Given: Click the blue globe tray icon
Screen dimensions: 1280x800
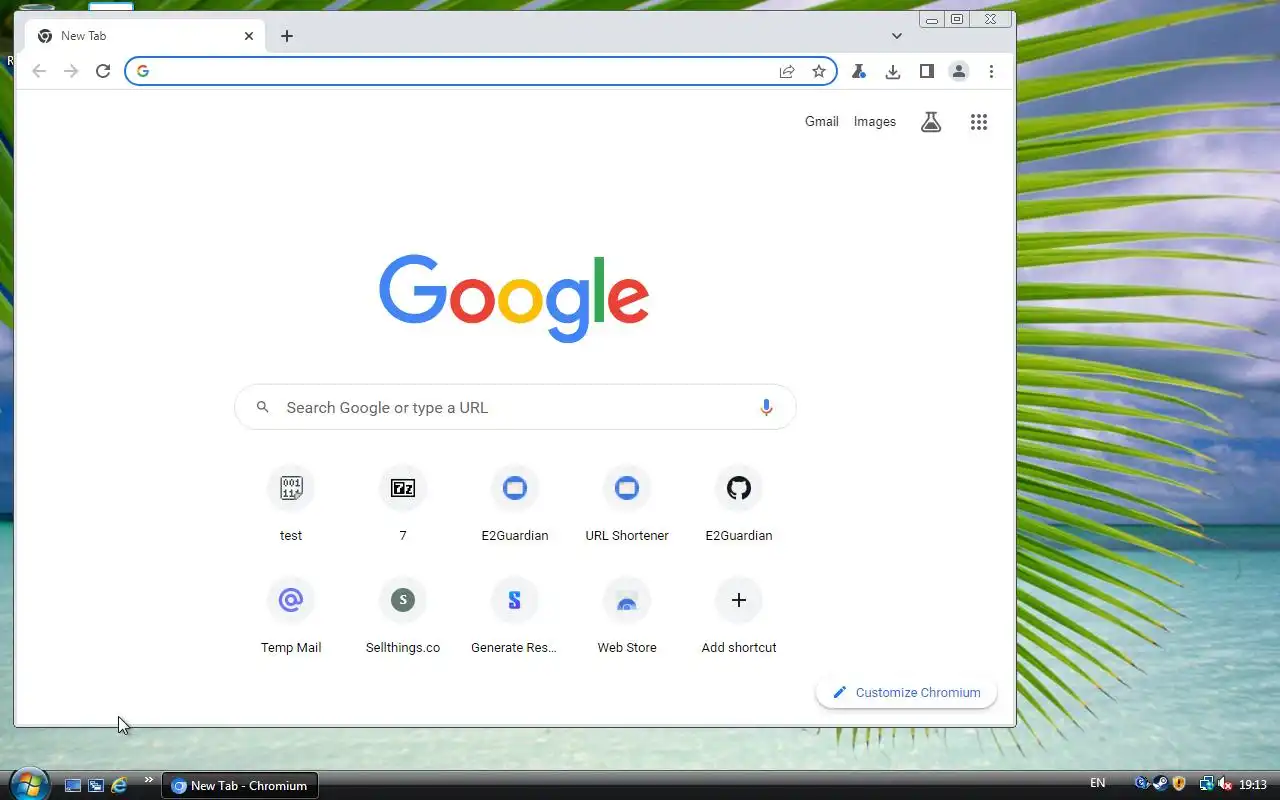Looking at the screenshot, I should [1142, 784].
